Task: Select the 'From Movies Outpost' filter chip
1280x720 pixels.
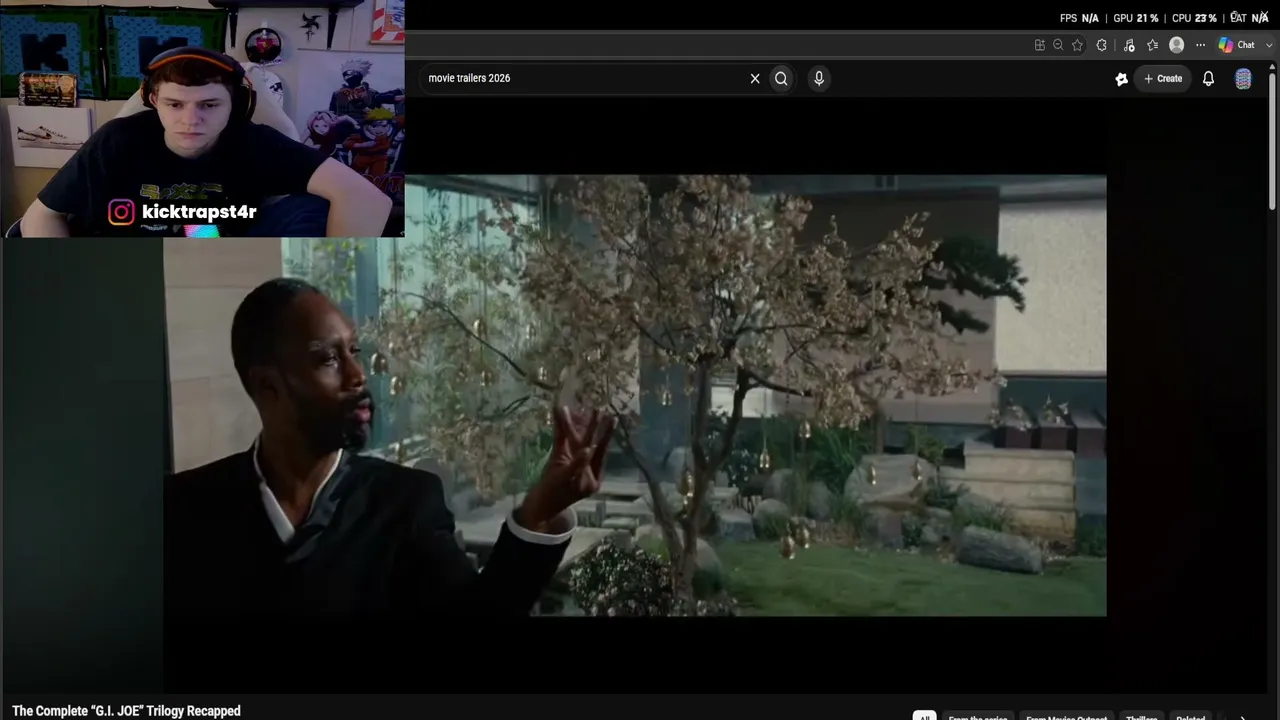Action: point(1066,717)
